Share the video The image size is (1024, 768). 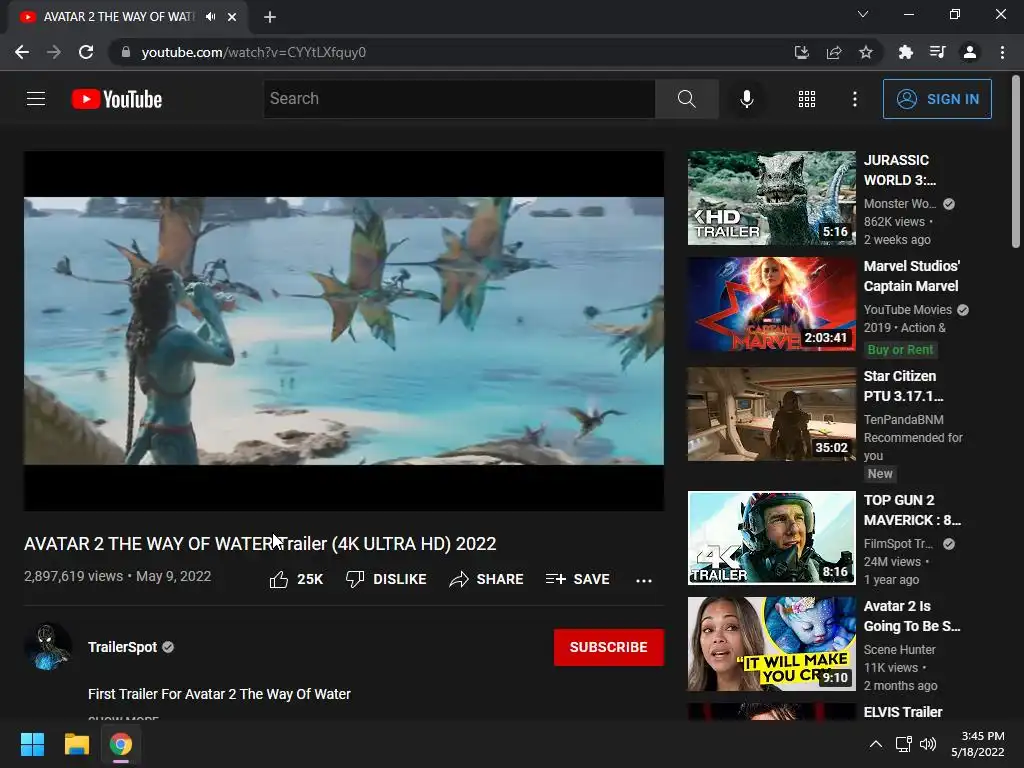487,579
